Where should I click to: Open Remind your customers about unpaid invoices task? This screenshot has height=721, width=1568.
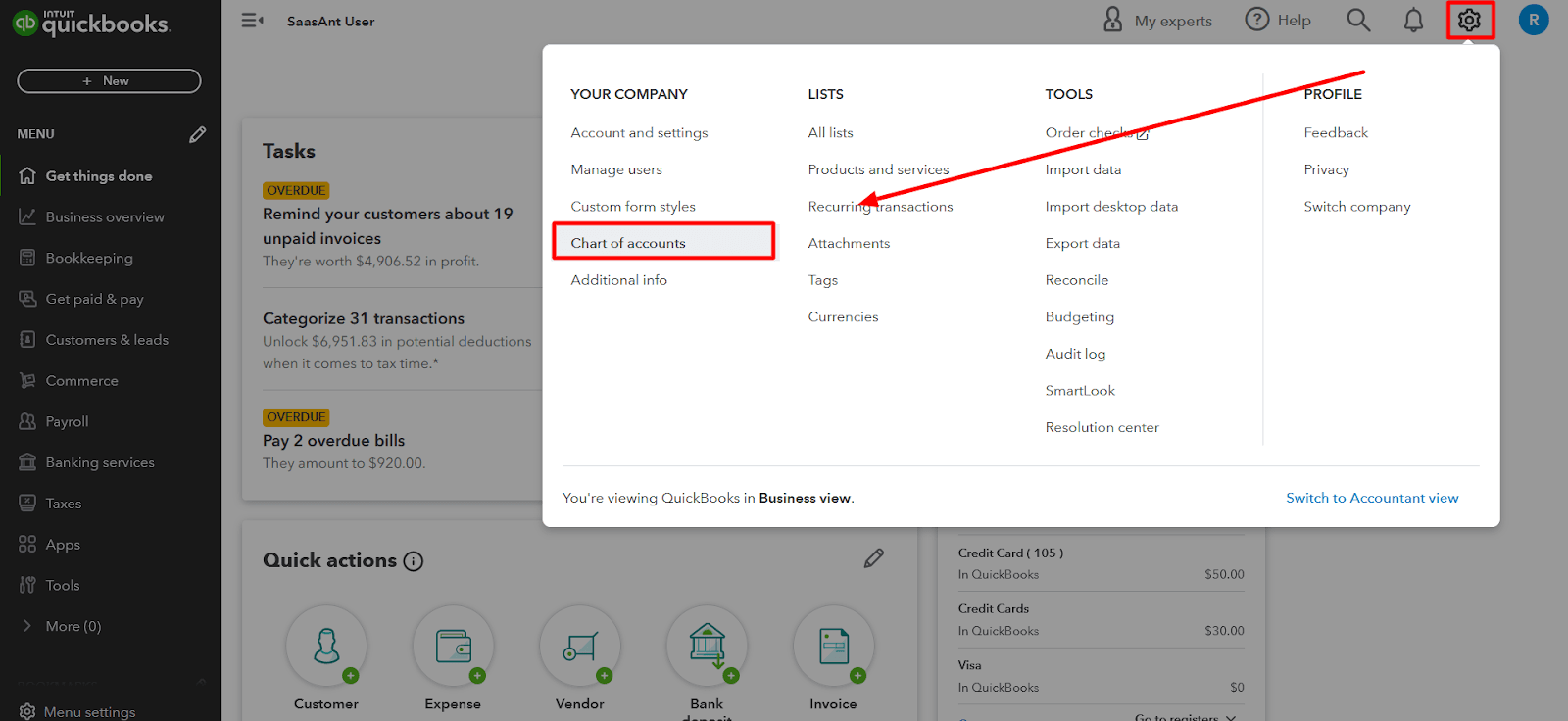click(388, 225)
